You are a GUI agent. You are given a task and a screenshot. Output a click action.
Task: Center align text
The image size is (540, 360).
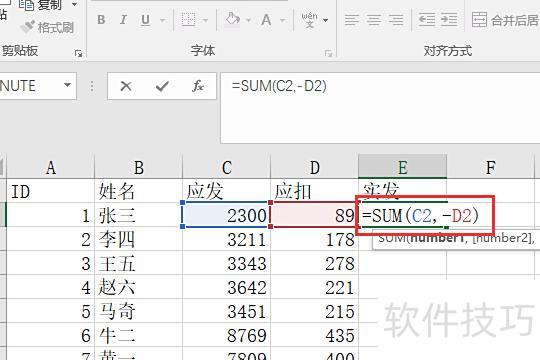pyautogui.click(x=374, y=20)
